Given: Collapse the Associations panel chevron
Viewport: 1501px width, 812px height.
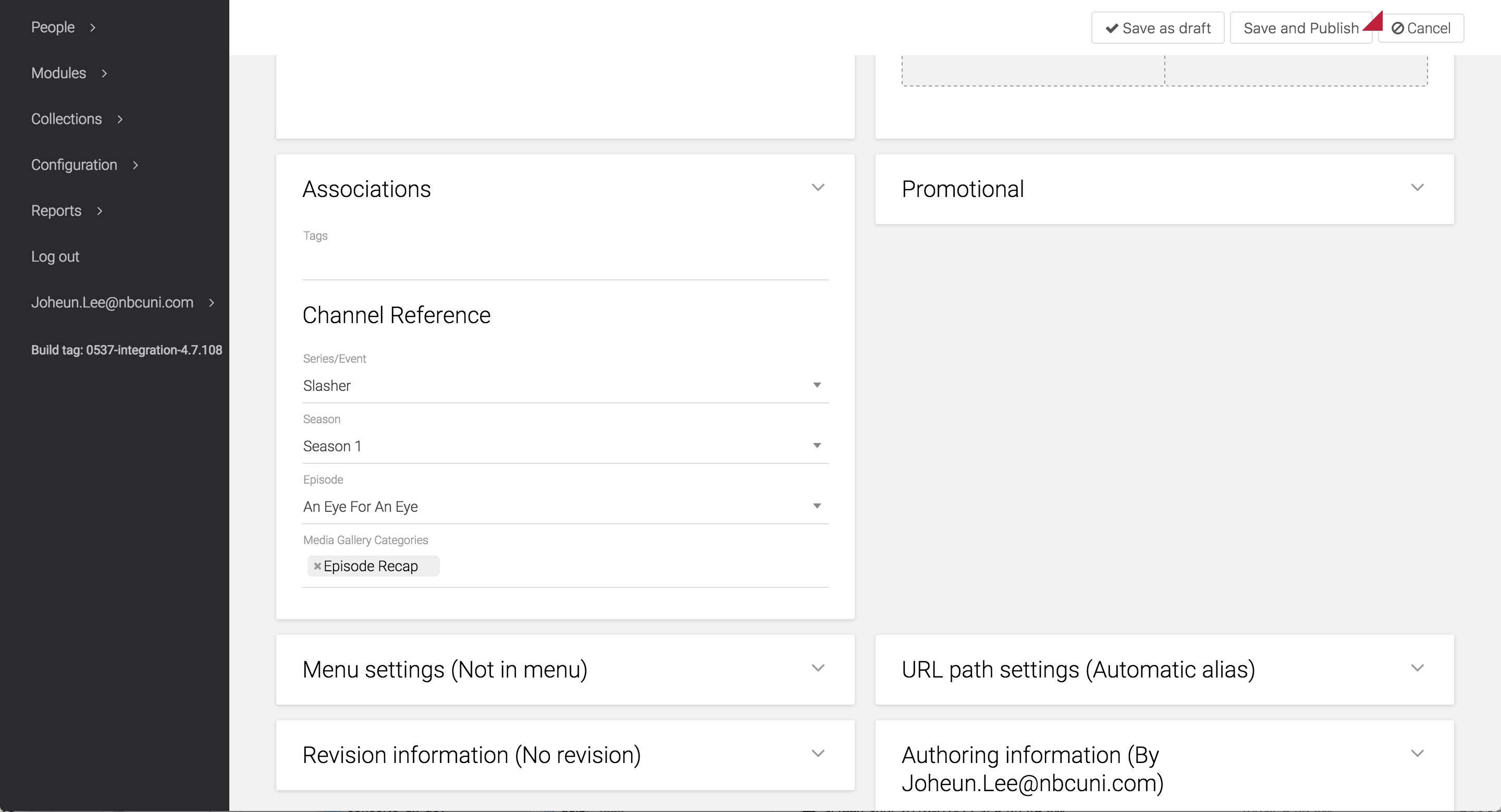Looking at the screenshot, I should coord(818,188).
